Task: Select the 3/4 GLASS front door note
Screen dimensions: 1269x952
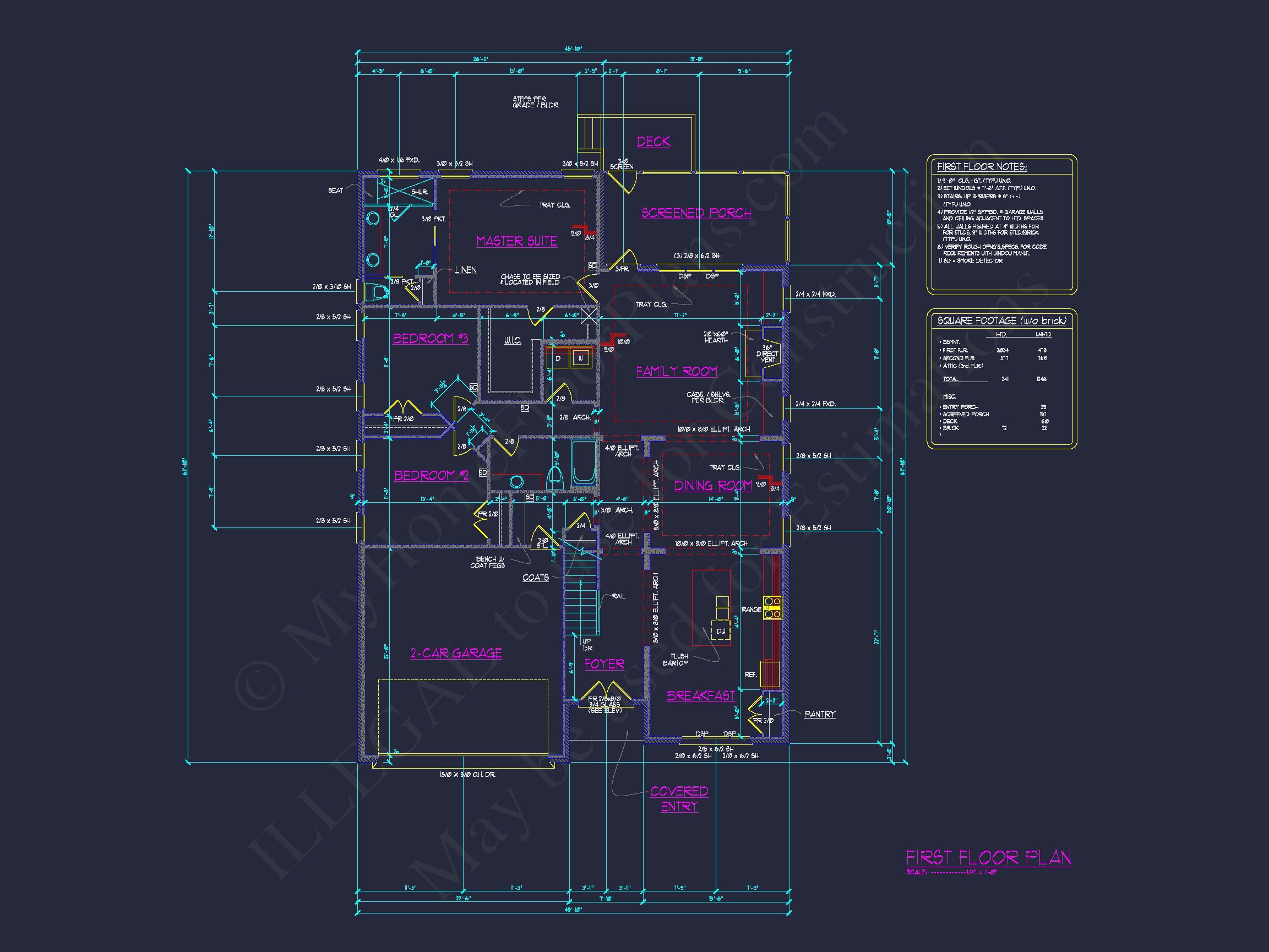Action: 604,705
